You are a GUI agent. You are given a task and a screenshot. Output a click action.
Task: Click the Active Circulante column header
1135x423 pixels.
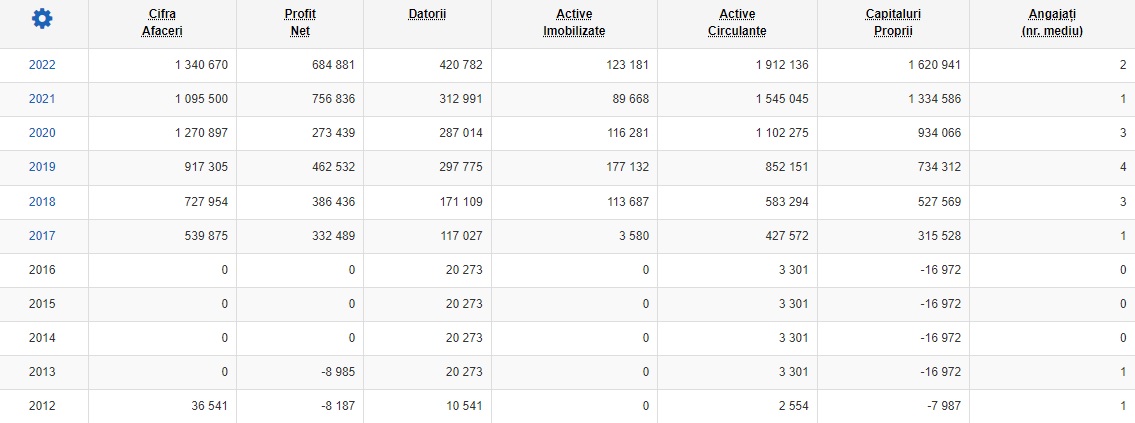(737, 22)
